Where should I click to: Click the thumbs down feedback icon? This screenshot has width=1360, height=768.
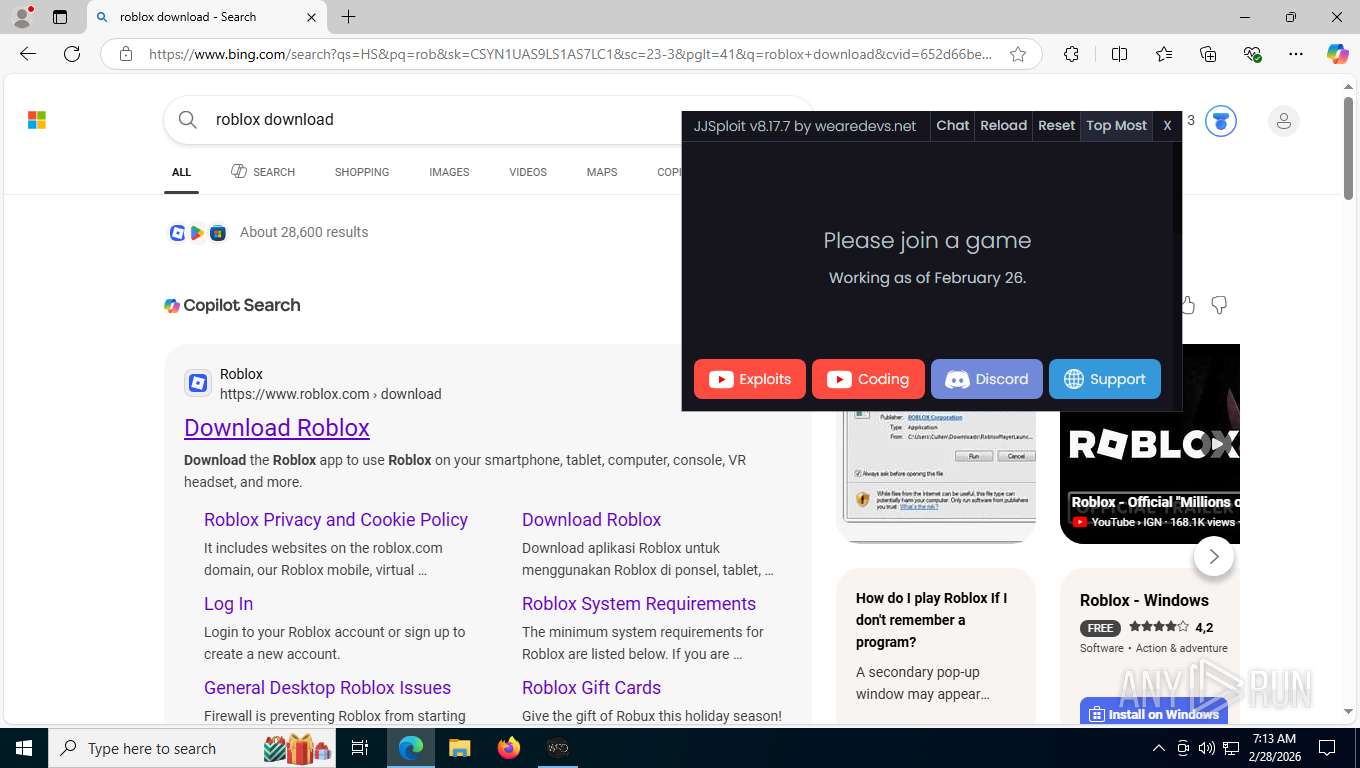[x=1219, y=305]
